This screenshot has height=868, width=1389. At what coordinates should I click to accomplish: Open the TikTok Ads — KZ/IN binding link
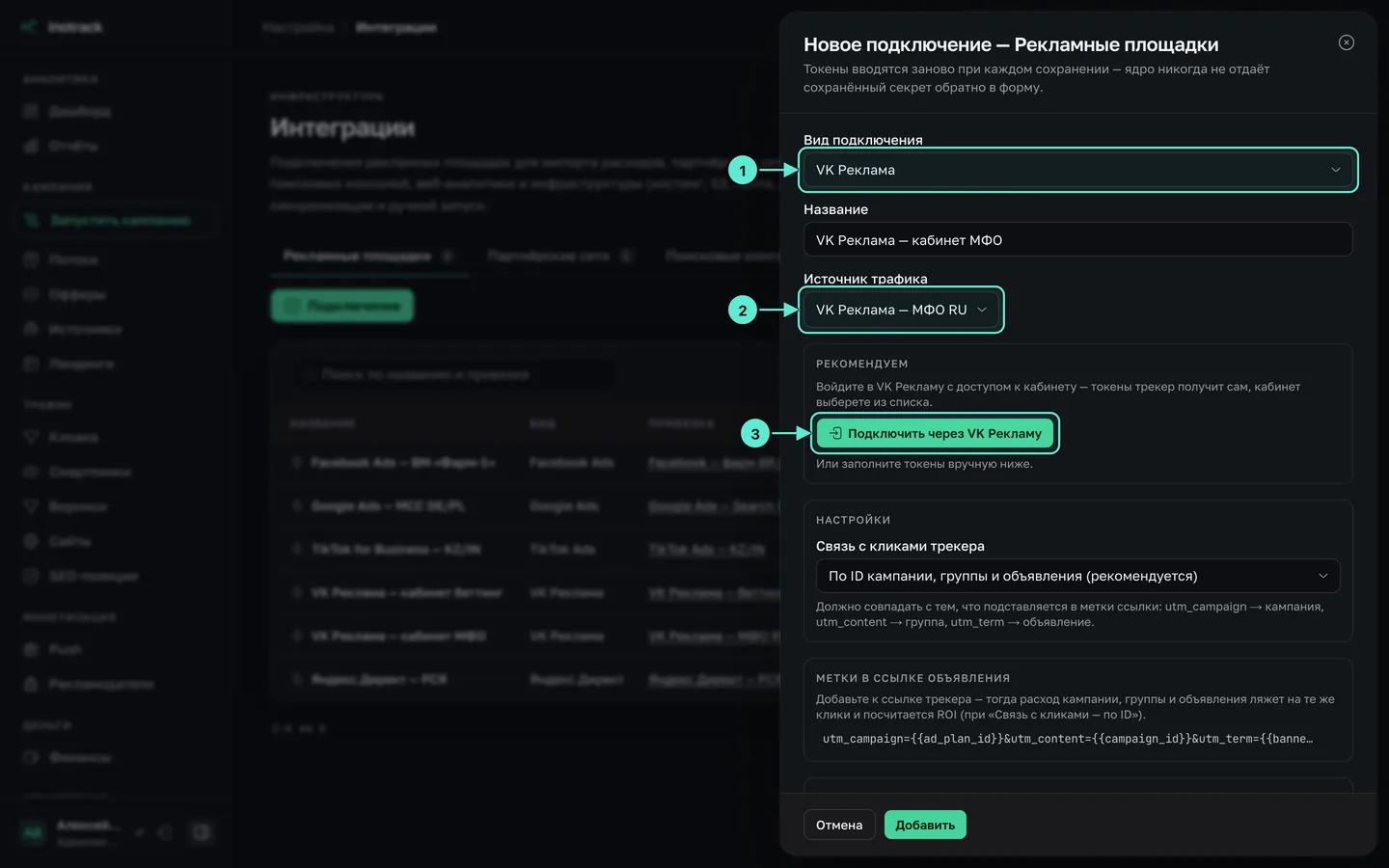pyautogui.click(x=706, y=549)
